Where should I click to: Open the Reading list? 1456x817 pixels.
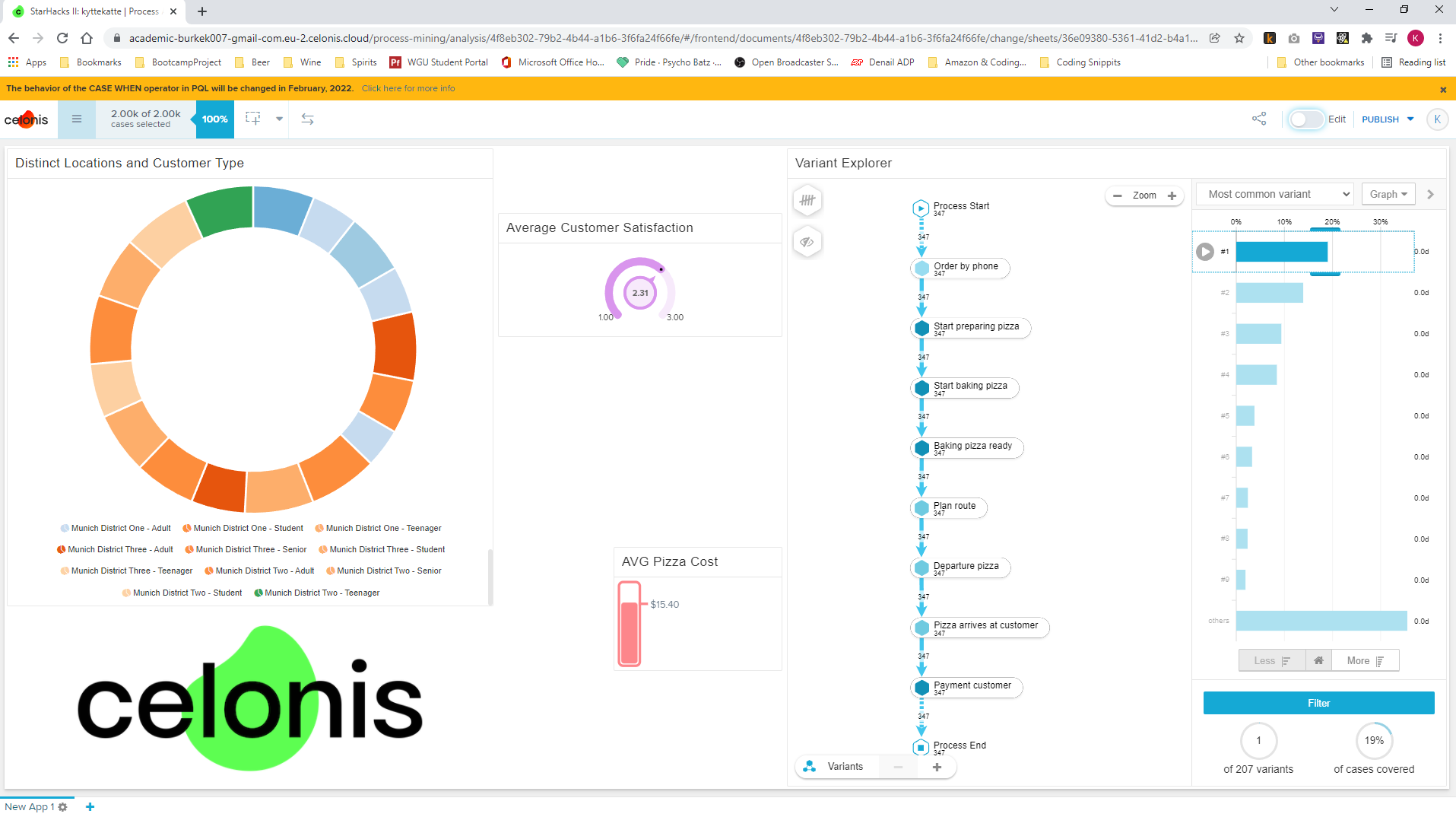1413,62
